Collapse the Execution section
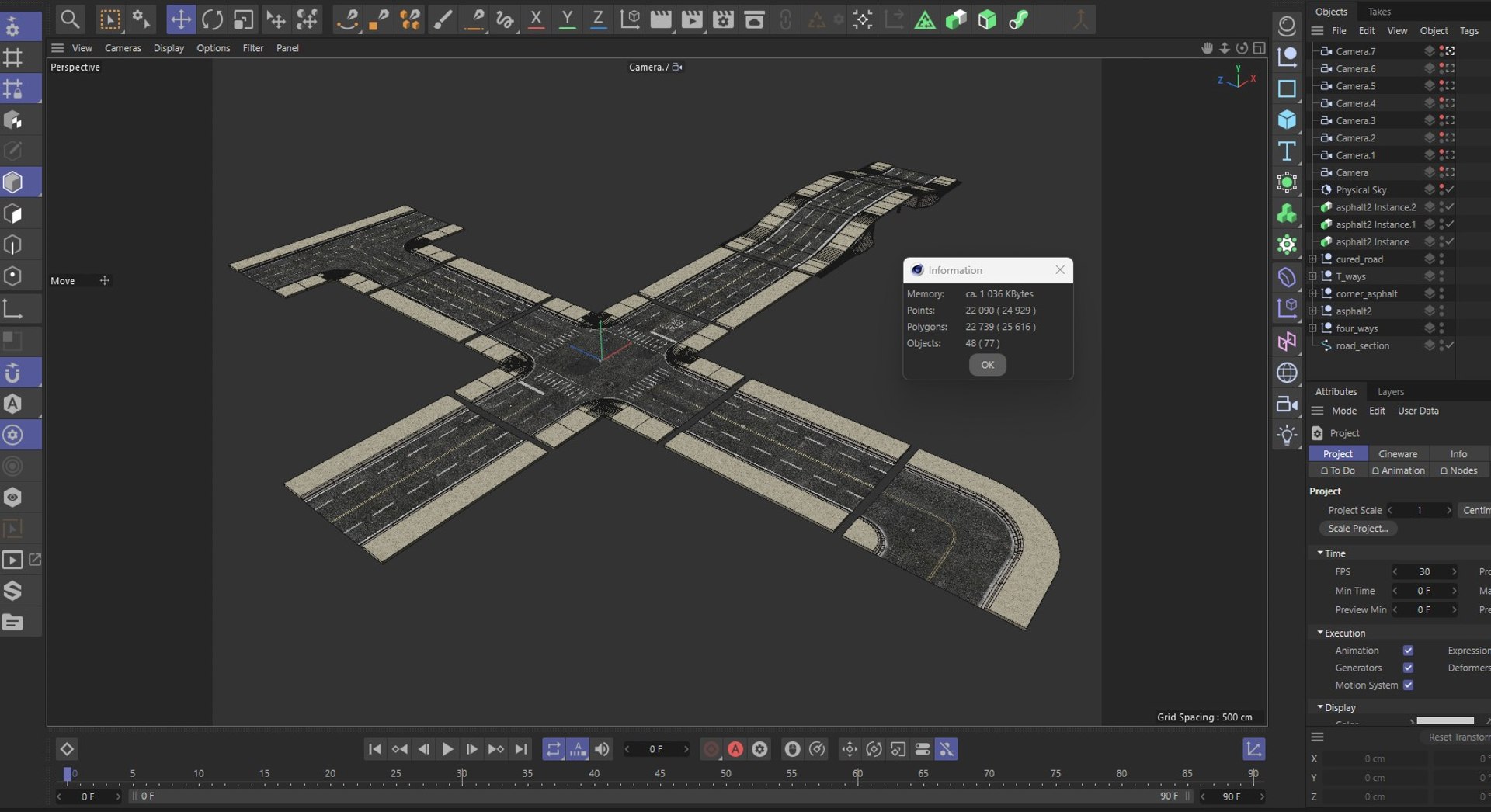Screen dimensions: 1491x812 tap(1320, 633)
